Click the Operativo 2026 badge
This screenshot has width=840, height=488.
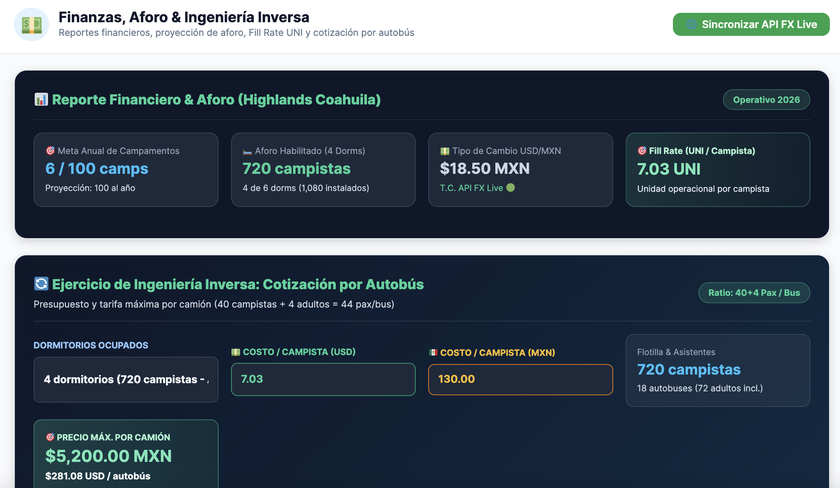pyautogui.click(x=766, y=100)
